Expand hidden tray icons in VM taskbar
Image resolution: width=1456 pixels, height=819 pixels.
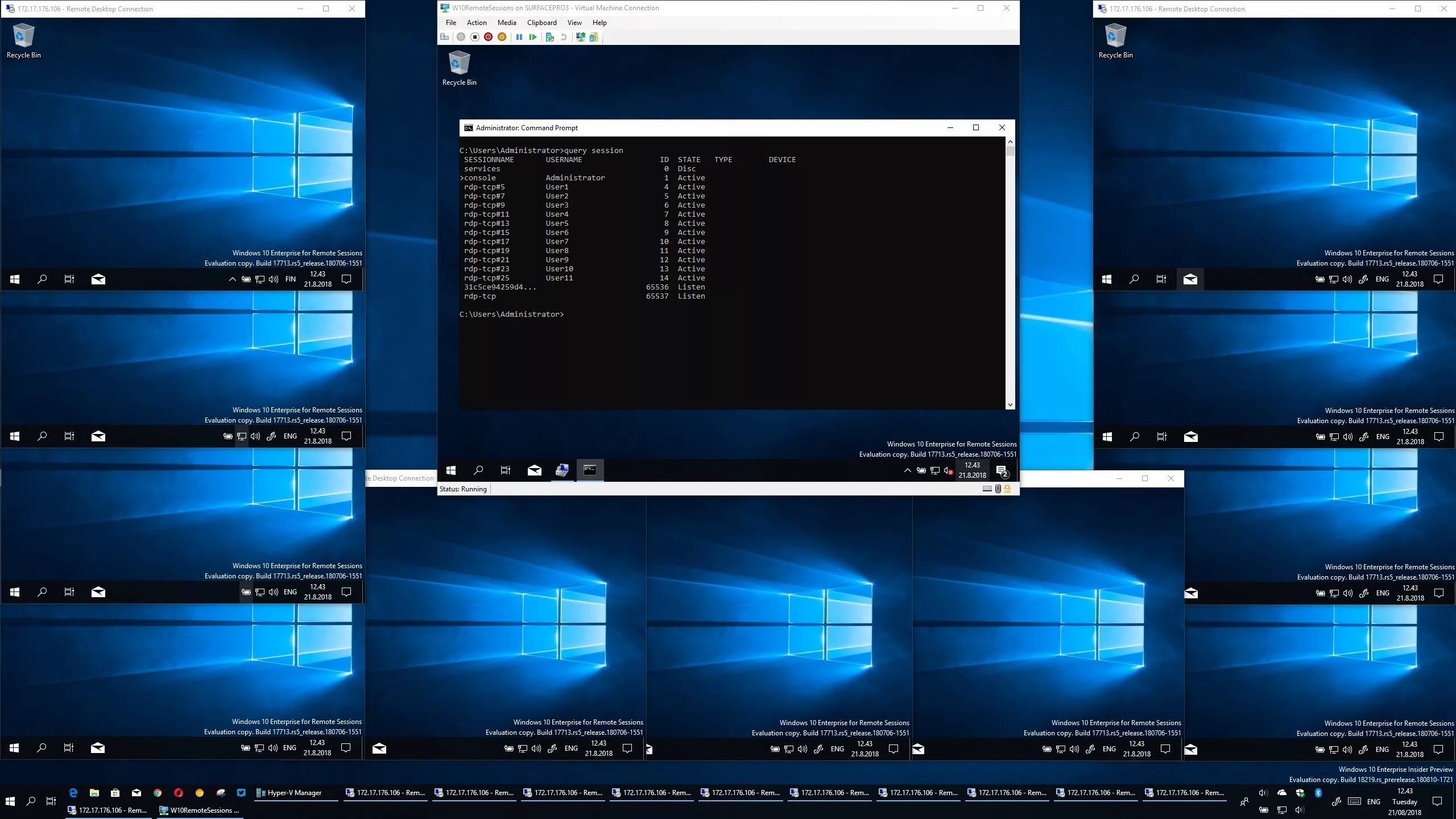(907, 470)
